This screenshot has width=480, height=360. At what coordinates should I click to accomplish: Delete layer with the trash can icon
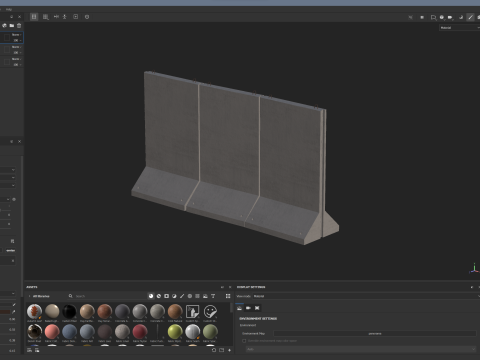pos(19,25)
